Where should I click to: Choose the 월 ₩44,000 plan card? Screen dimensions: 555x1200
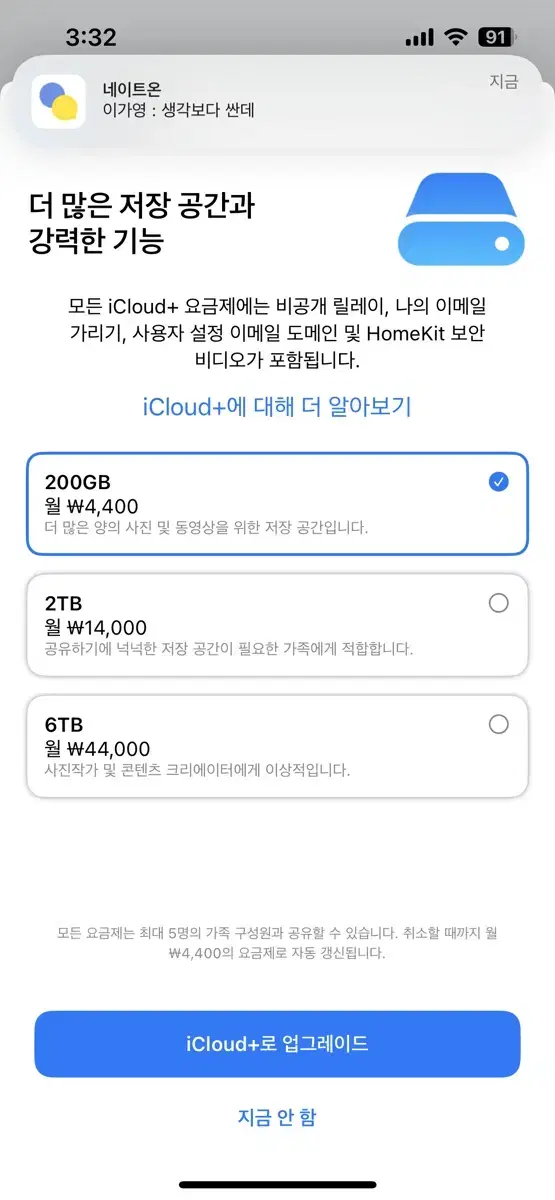tap(277, 746)
